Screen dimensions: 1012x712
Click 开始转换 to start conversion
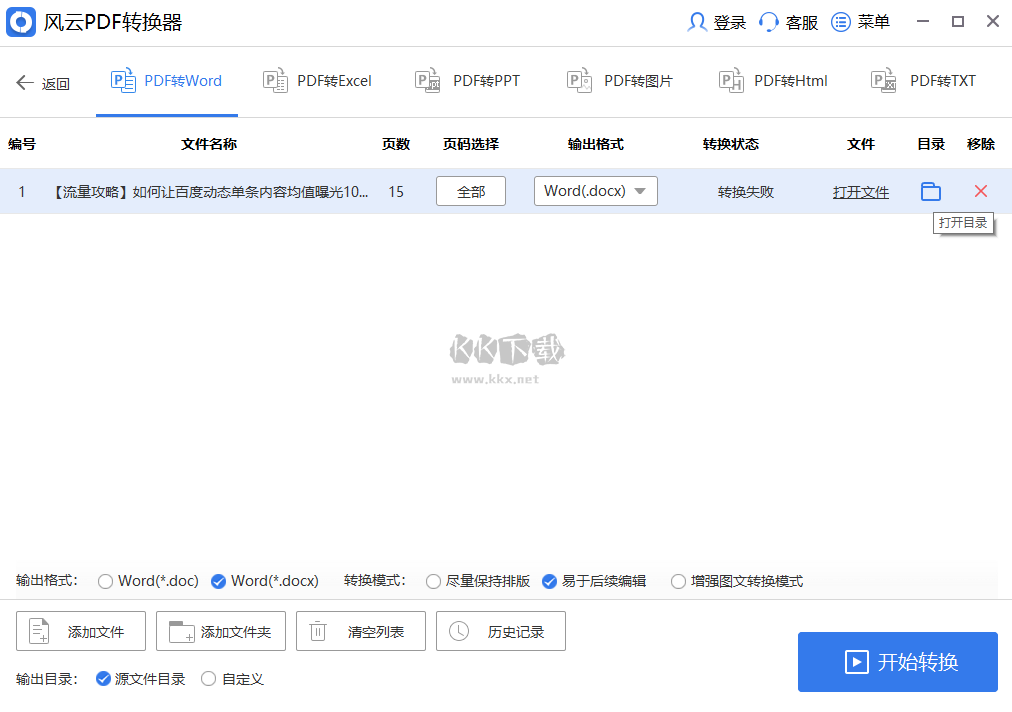[897, 661]
